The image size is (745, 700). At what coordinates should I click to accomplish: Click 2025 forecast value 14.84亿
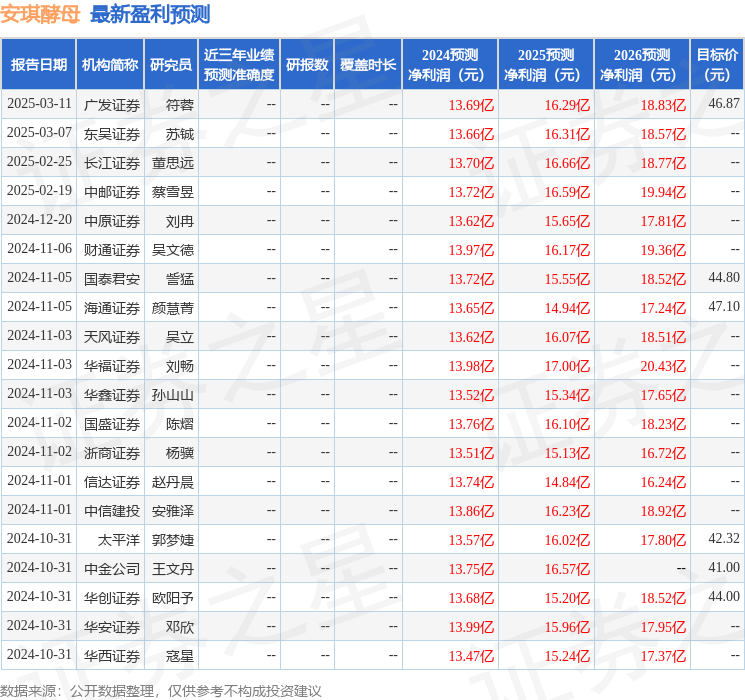(x=567, y=482)
